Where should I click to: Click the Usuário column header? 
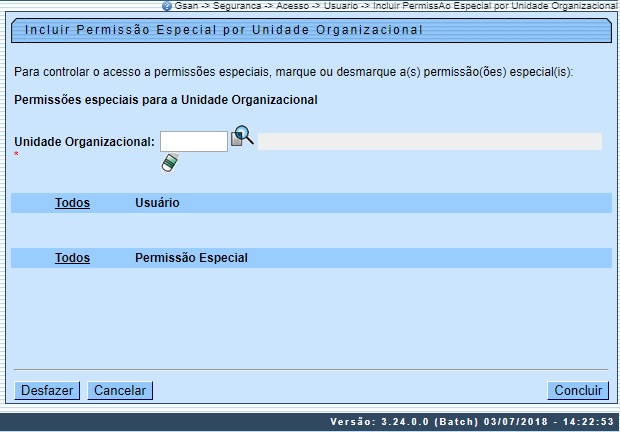(x=157, y=203)
